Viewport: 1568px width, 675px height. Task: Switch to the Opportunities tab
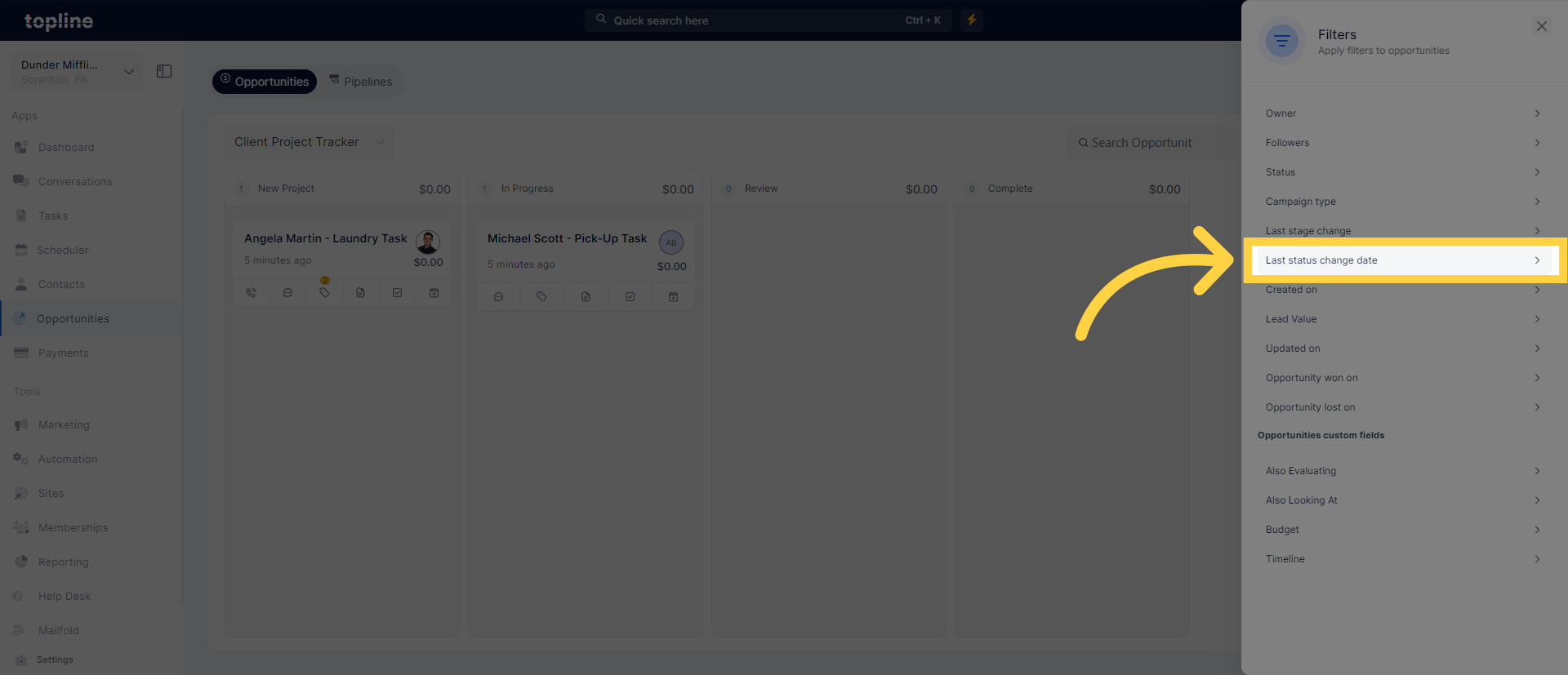pyautogui.click(x=265, y=82)
